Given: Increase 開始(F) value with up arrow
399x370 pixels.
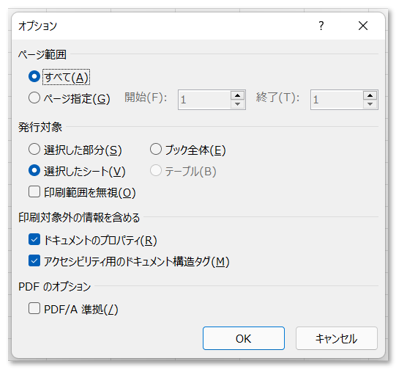Looking at the screenshot, I should [x=237, y=95].
